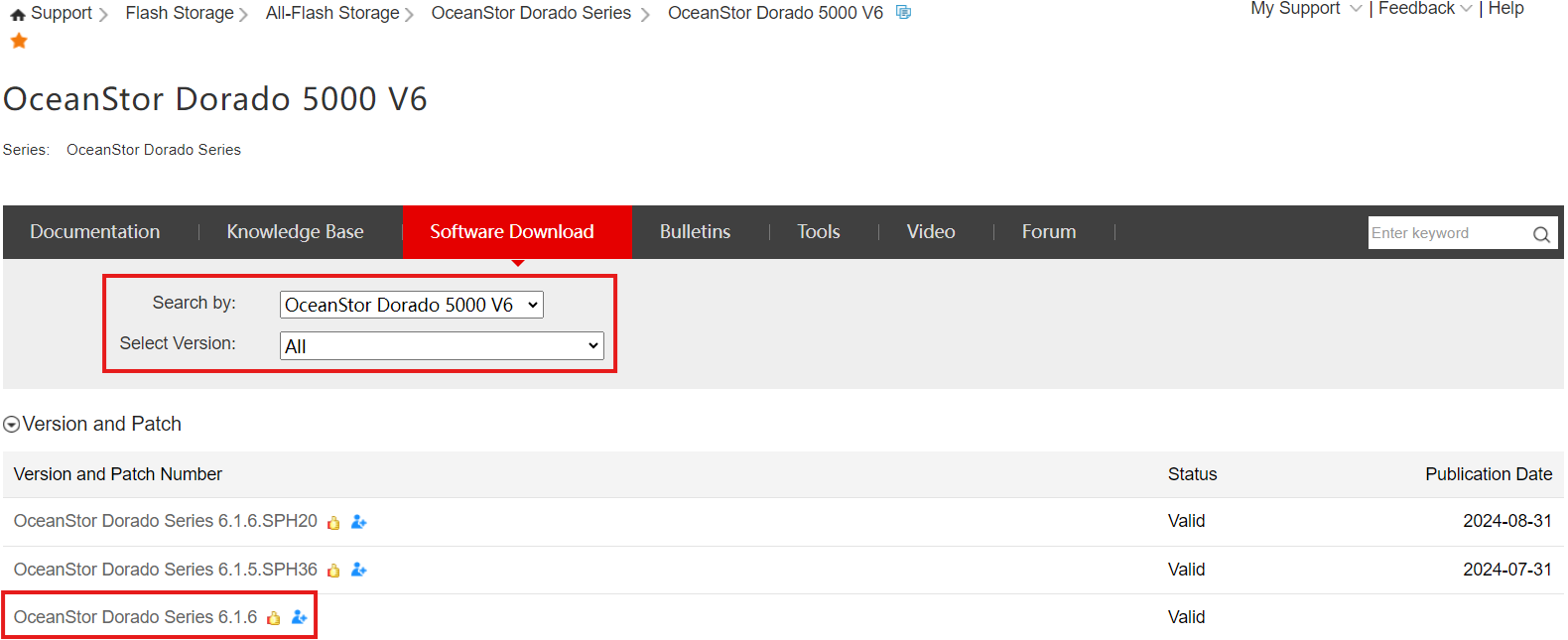Viewport: 1568px width, 640px height.
Task: Click the home icon beside Support
Action: [18, 15]
